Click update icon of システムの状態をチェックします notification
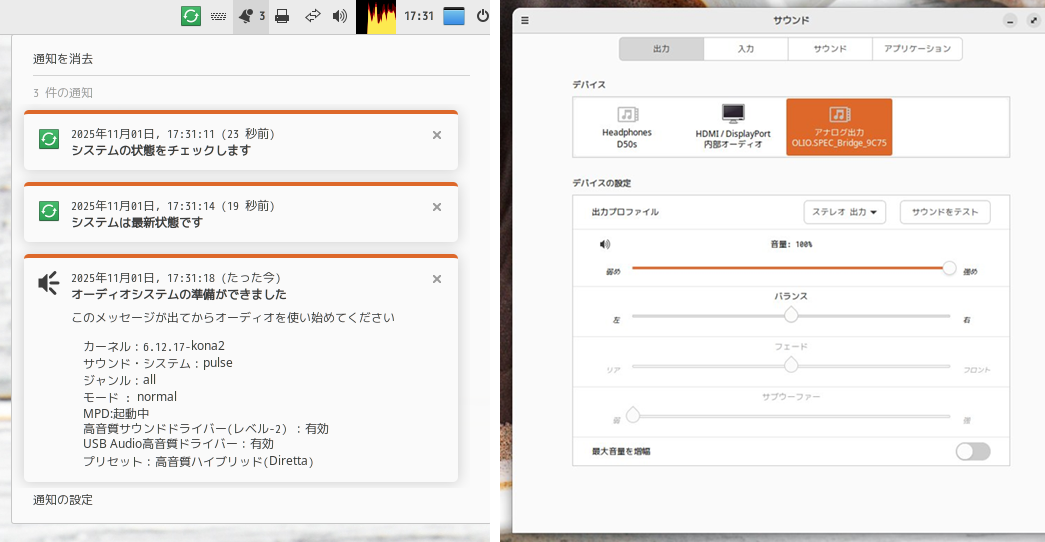The width and height of the screenshot is (1045, 542). coord(49,139)
